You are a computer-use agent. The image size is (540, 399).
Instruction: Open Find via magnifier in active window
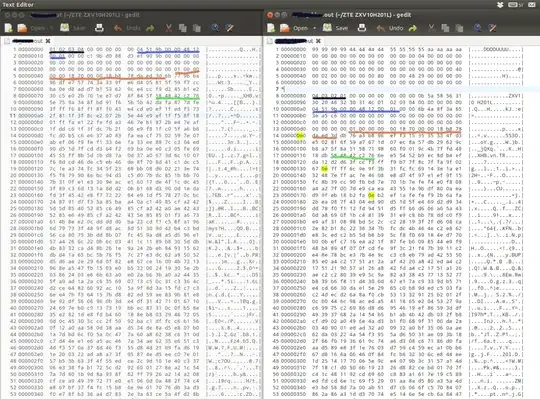pyautogui.click(x=477, y=28)
